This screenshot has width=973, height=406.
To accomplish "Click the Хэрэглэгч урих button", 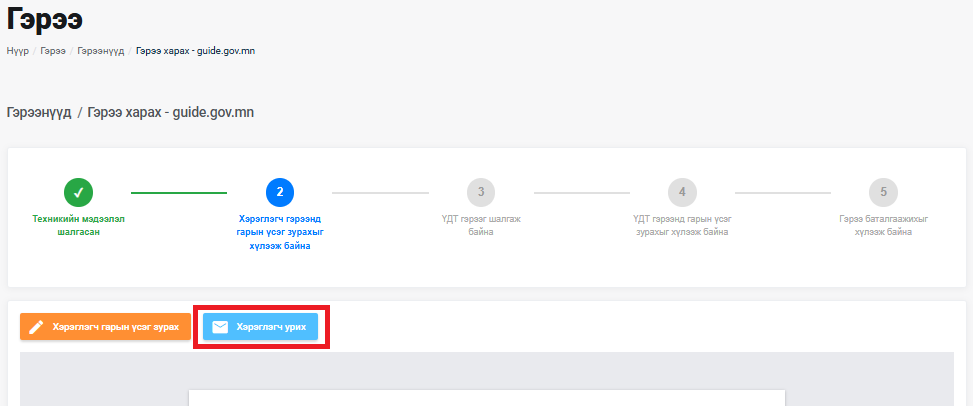I will (260, 327).
